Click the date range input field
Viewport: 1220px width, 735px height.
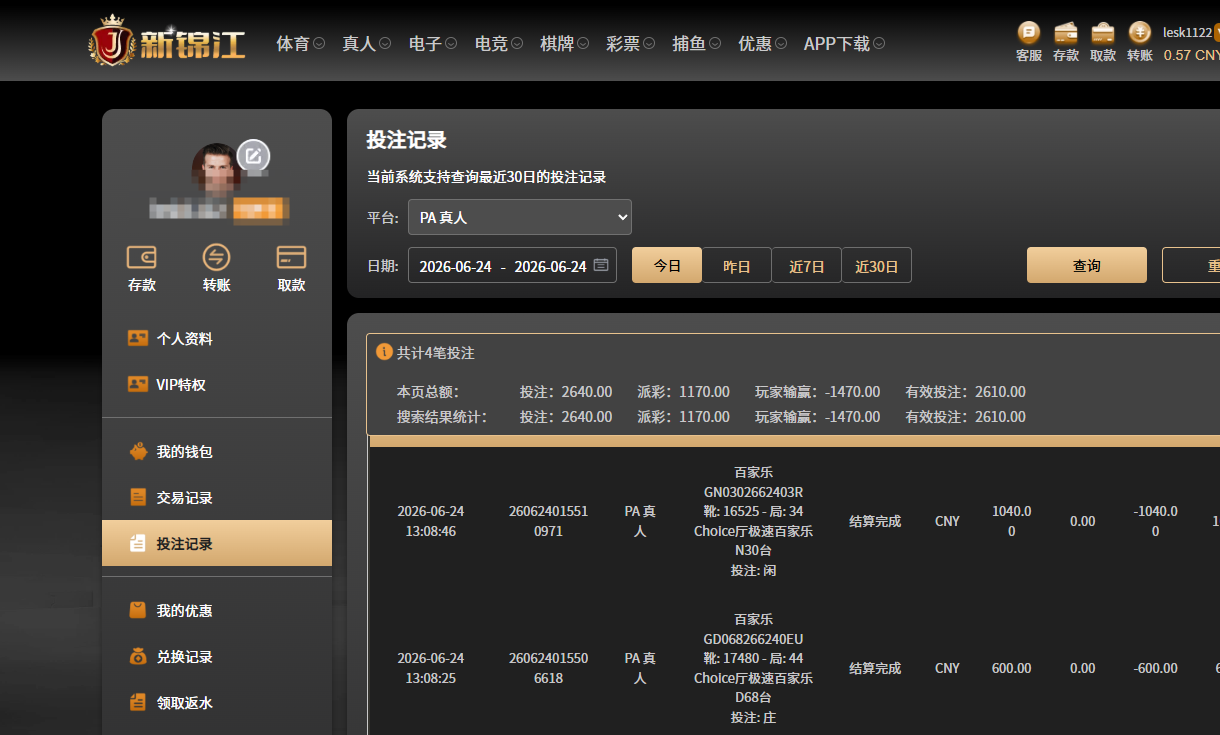click(512, 266)
